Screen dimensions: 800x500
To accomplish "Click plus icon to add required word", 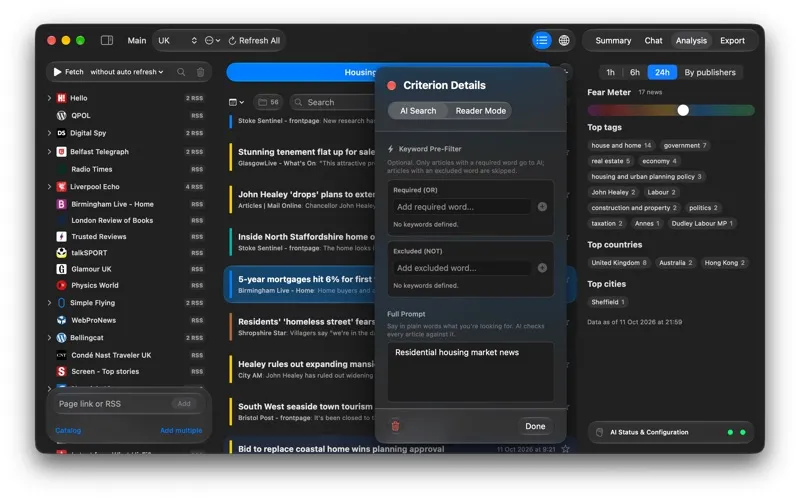I will 542,207.
